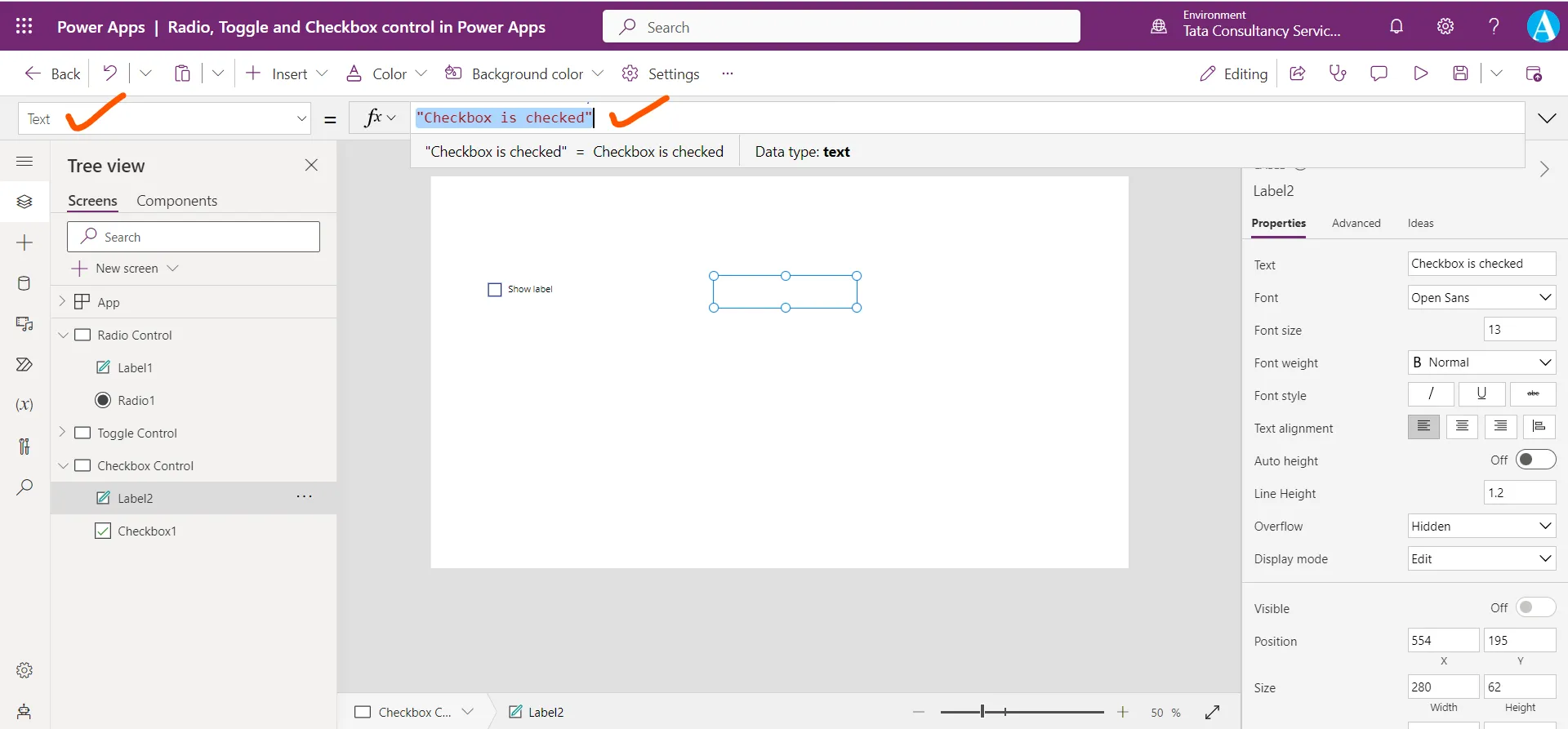The image size is (1568, 729).
Task: Open the Insert menu
Action: point(287,73)
